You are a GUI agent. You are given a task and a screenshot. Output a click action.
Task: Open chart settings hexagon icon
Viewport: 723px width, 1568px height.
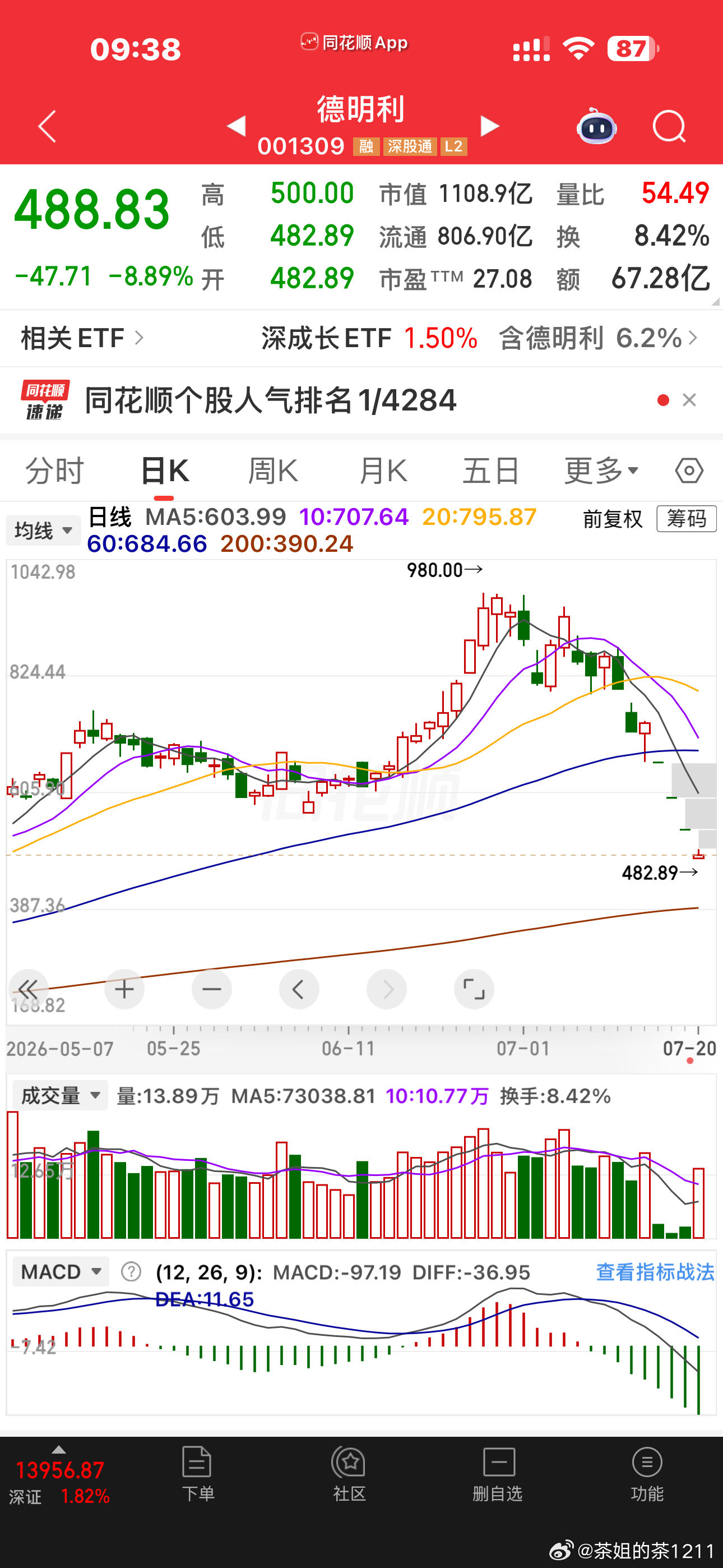pyautogui.click(x=689, y=471)
